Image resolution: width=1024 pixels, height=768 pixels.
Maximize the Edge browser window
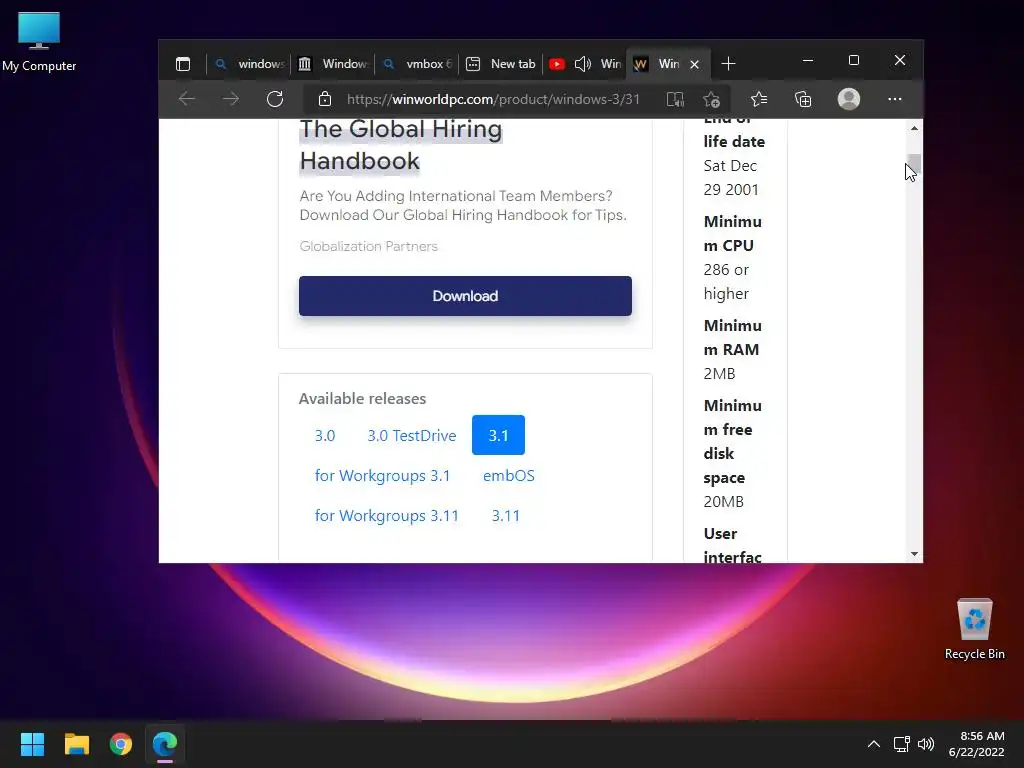(854, 60)
